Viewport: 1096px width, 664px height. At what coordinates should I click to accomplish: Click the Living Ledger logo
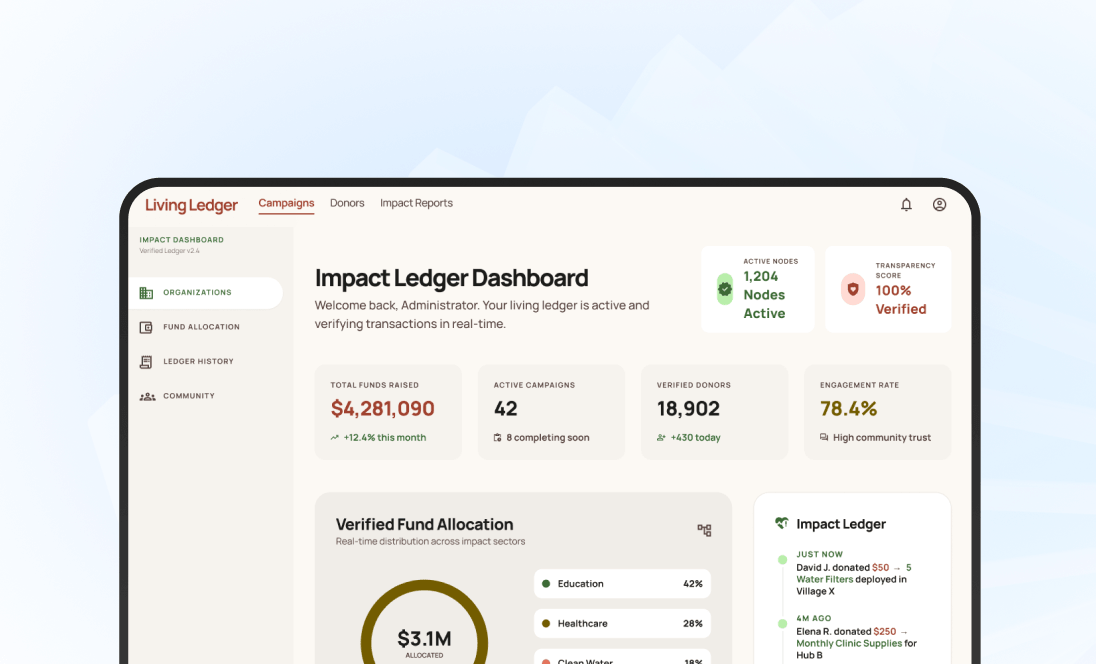191,204
